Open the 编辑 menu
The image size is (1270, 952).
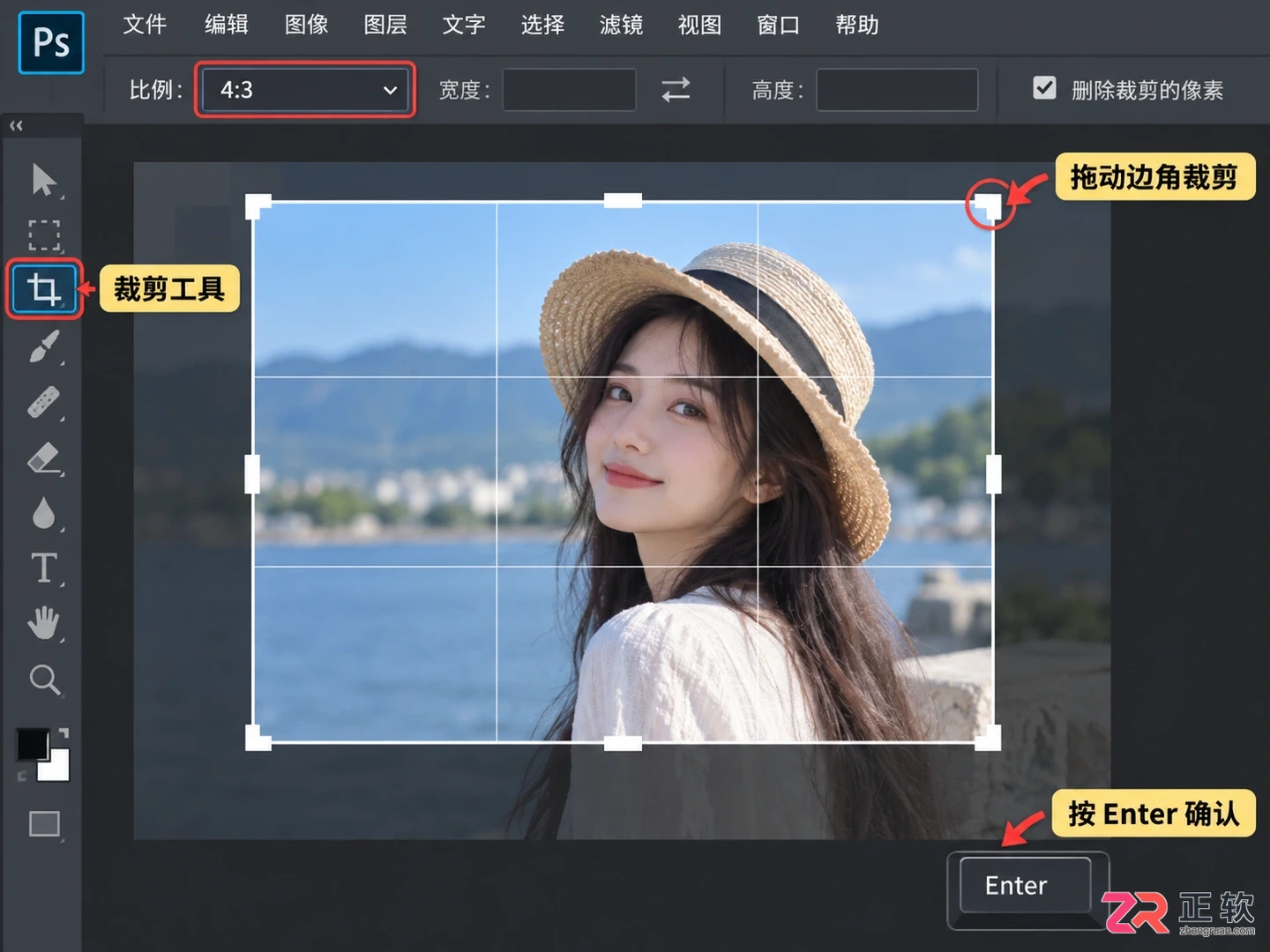227,25
